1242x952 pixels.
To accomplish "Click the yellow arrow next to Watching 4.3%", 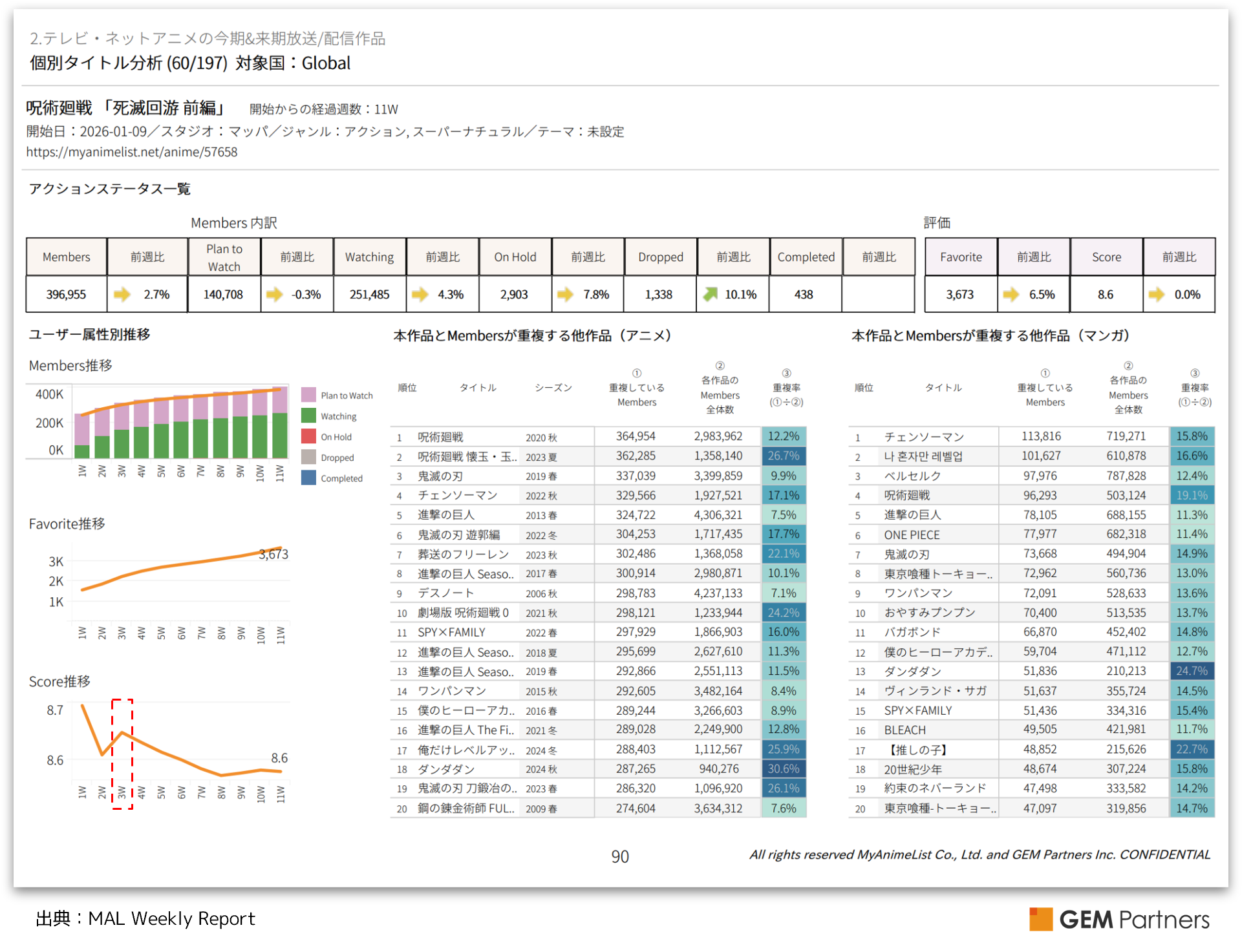I will coord(420,295).
